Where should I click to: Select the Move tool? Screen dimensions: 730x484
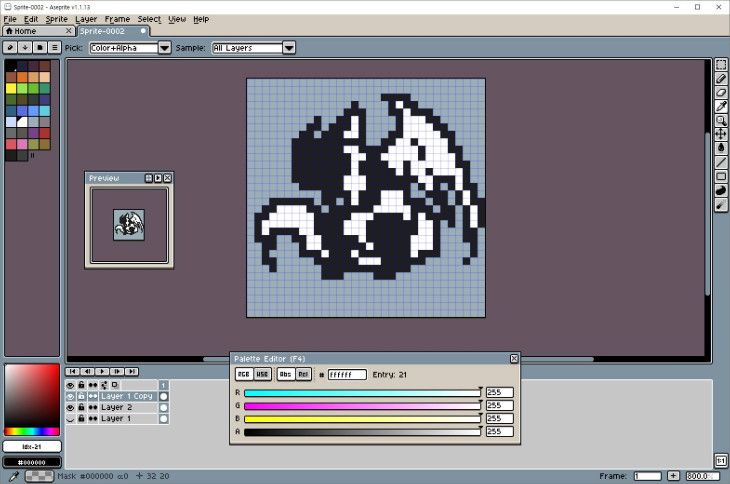[721, 134]
